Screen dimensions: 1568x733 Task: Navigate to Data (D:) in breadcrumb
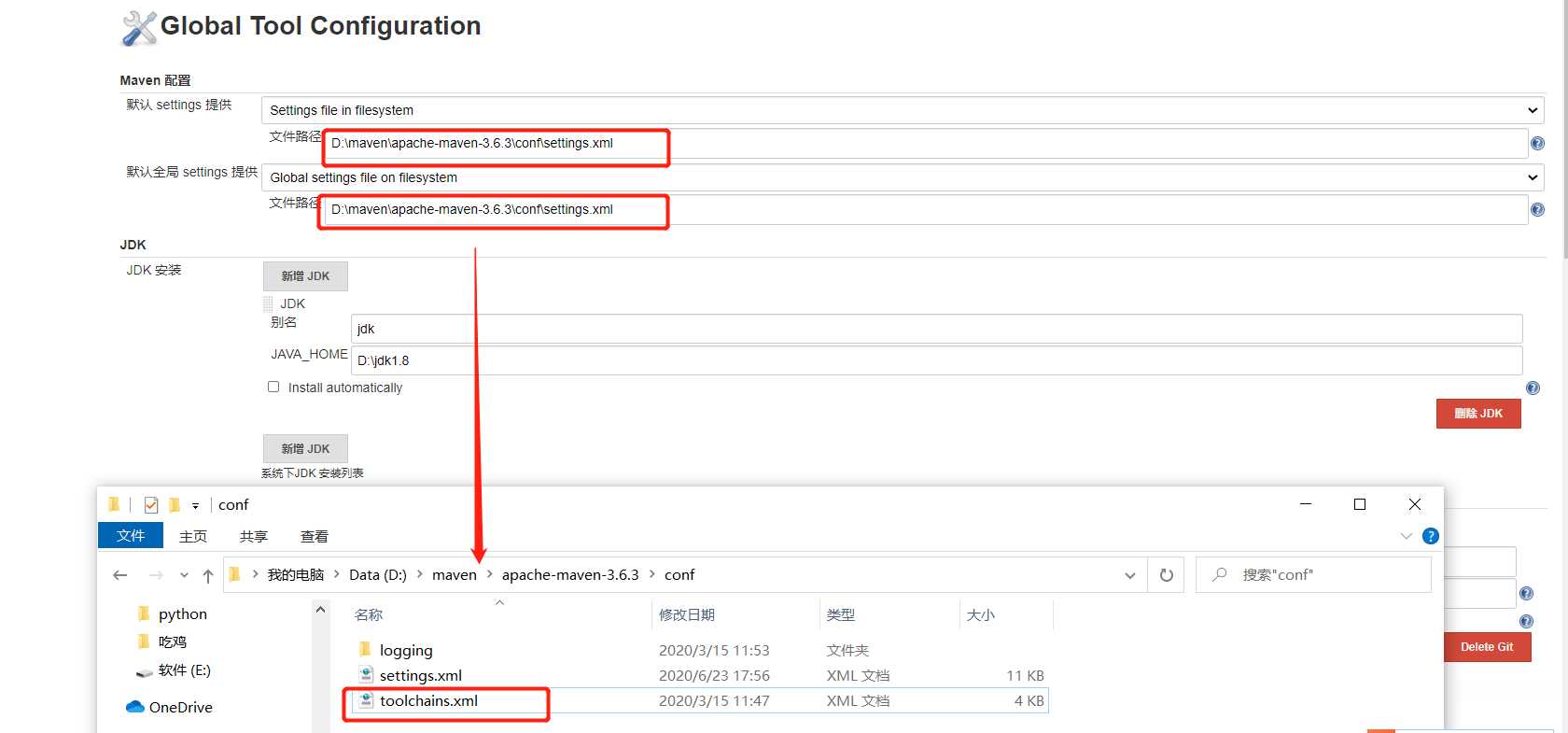point(378,575)
